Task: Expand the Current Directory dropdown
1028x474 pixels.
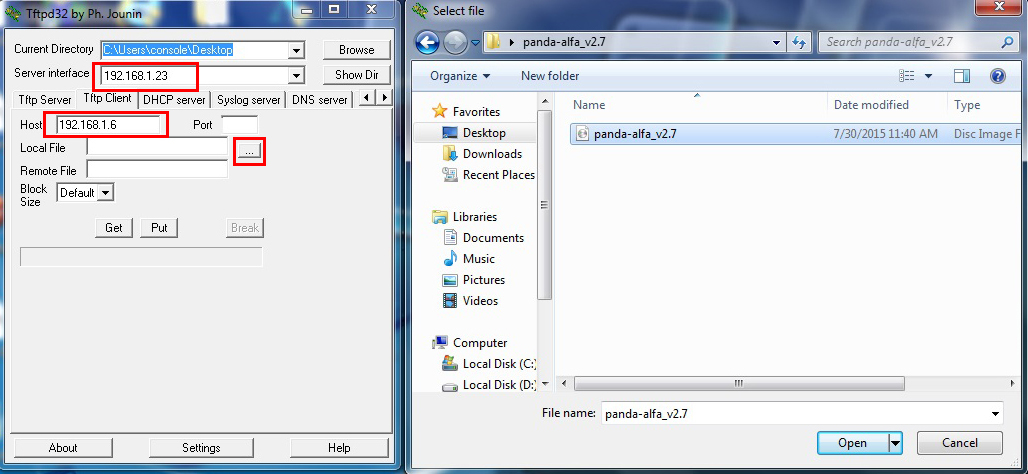Action: [x=296, y=50]
